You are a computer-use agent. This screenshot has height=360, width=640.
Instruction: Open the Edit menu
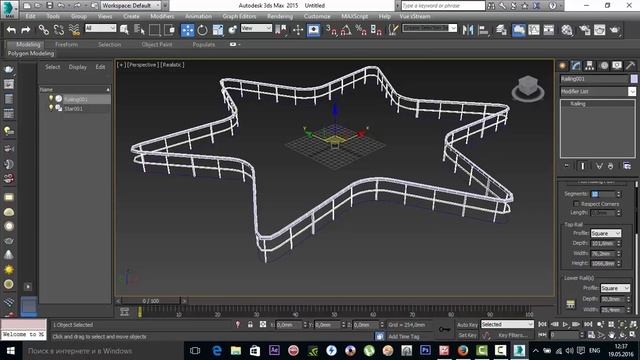click(30, 16)
